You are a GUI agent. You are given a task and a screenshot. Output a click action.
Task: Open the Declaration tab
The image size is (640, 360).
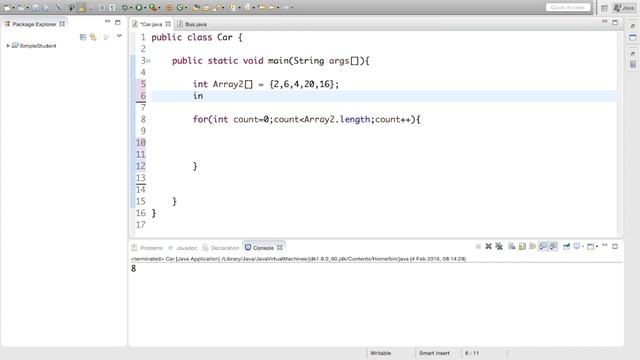(x=221, y=248)
